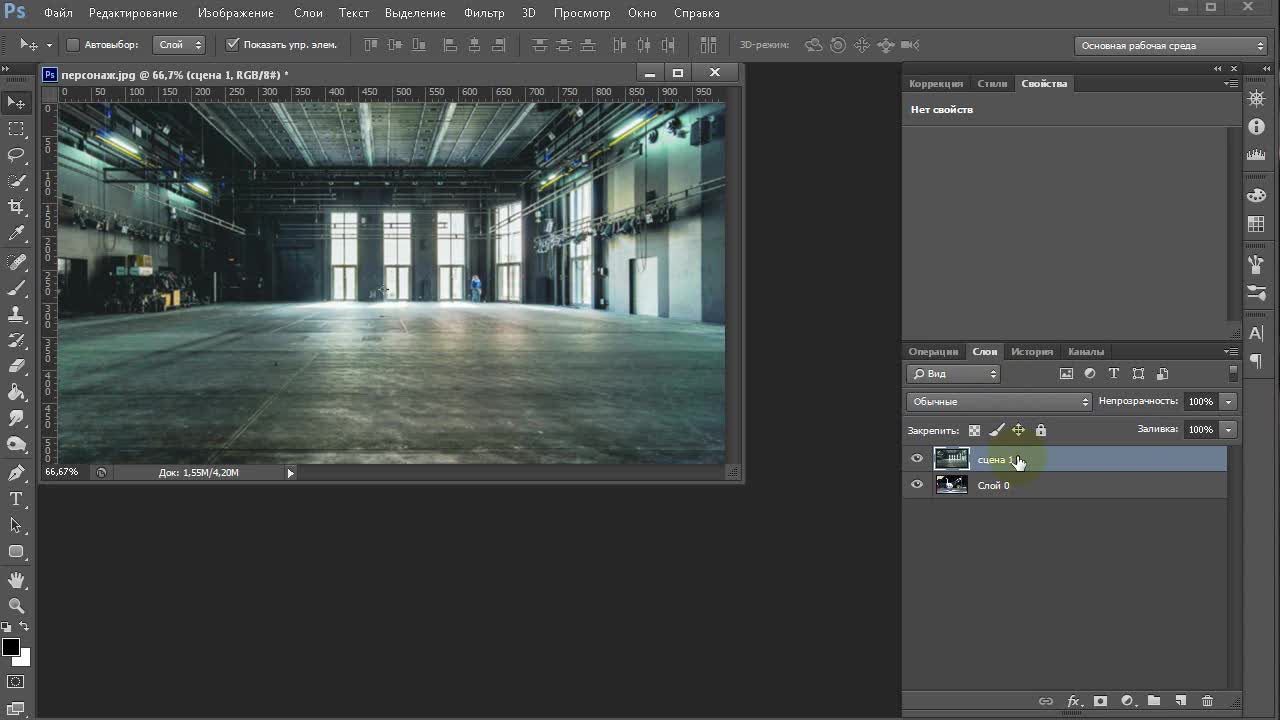The image size is (1280, 720).
Task: Toggle lock image pixels brush icon
Action: (x=997, y=430)
